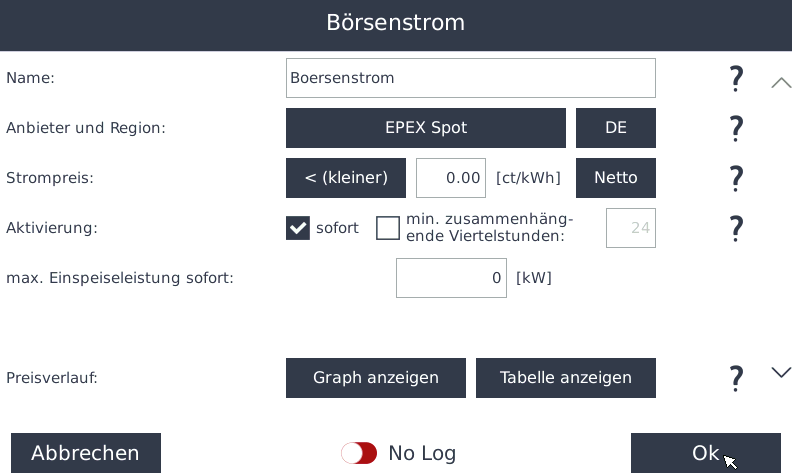Uncheck the sofort activation checkbox
Image resolution: width=792 pixels, height=473 pixels.
[298, 228]
